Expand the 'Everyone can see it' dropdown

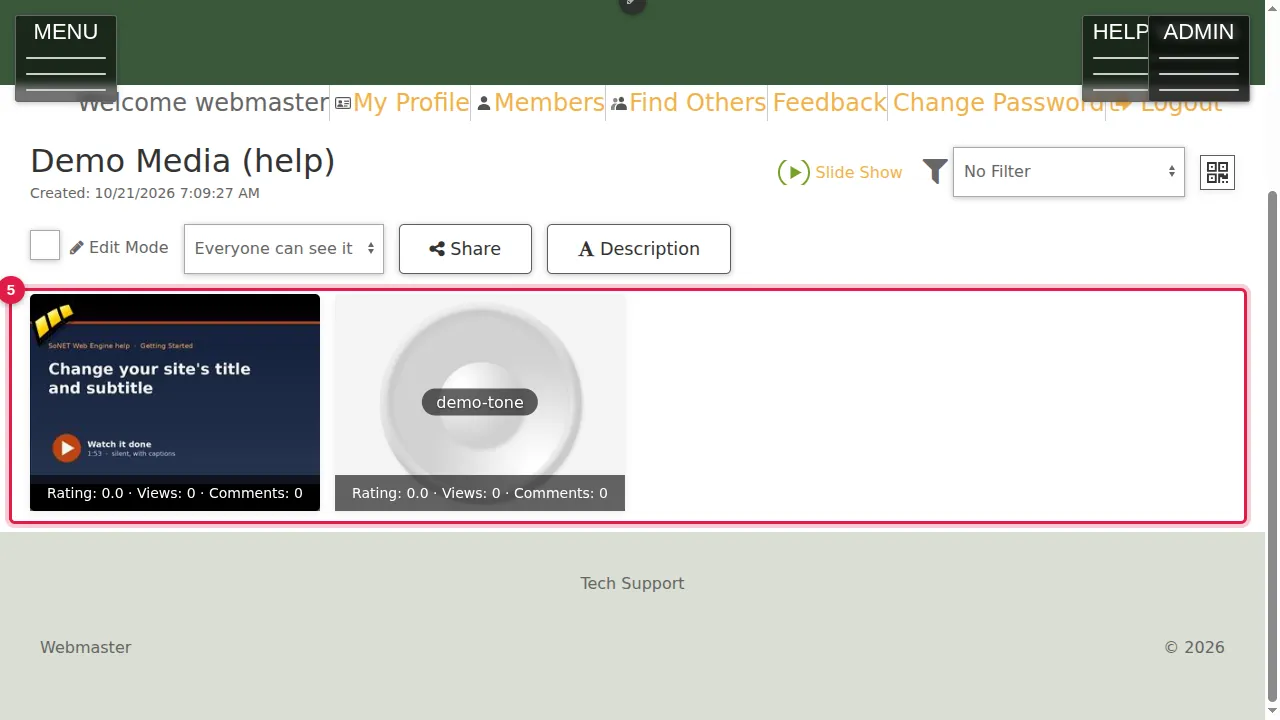coord(284,249)
